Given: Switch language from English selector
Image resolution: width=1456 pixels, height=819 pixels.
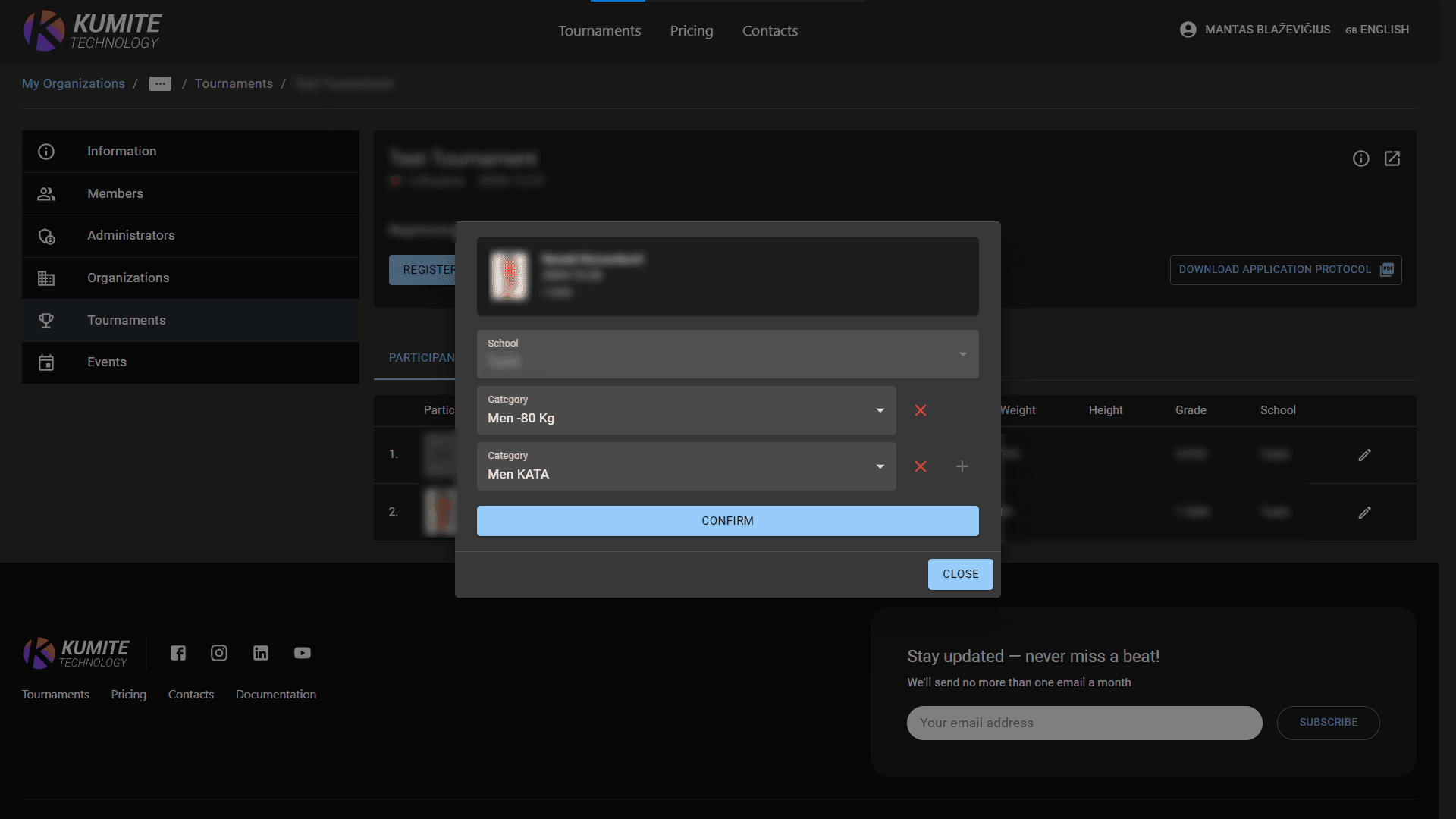Looking at the screenshot, I should [x=1377, y=30].
